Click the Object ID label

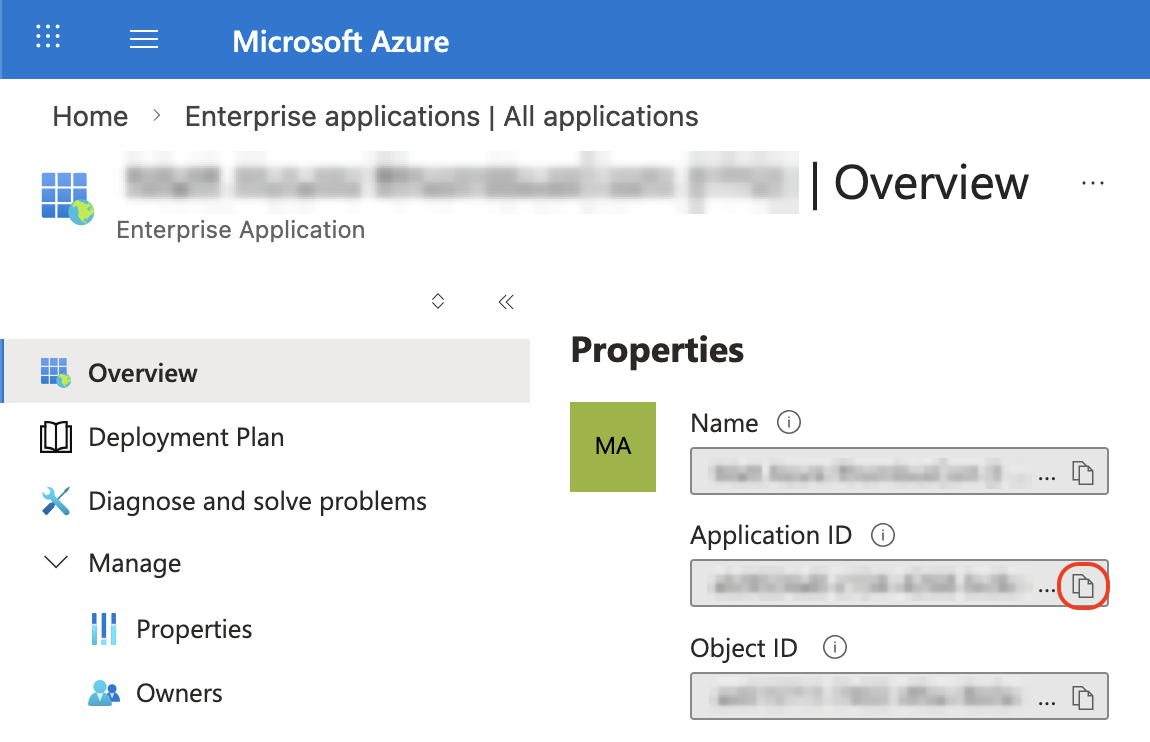pos(744,648)
